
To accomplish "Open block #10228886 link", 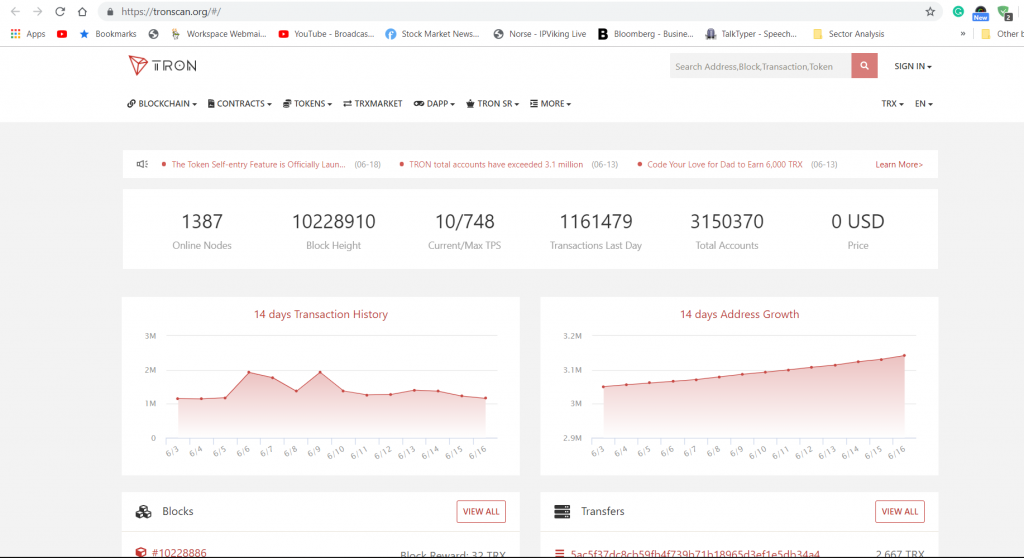I will (x=179, y=552).
